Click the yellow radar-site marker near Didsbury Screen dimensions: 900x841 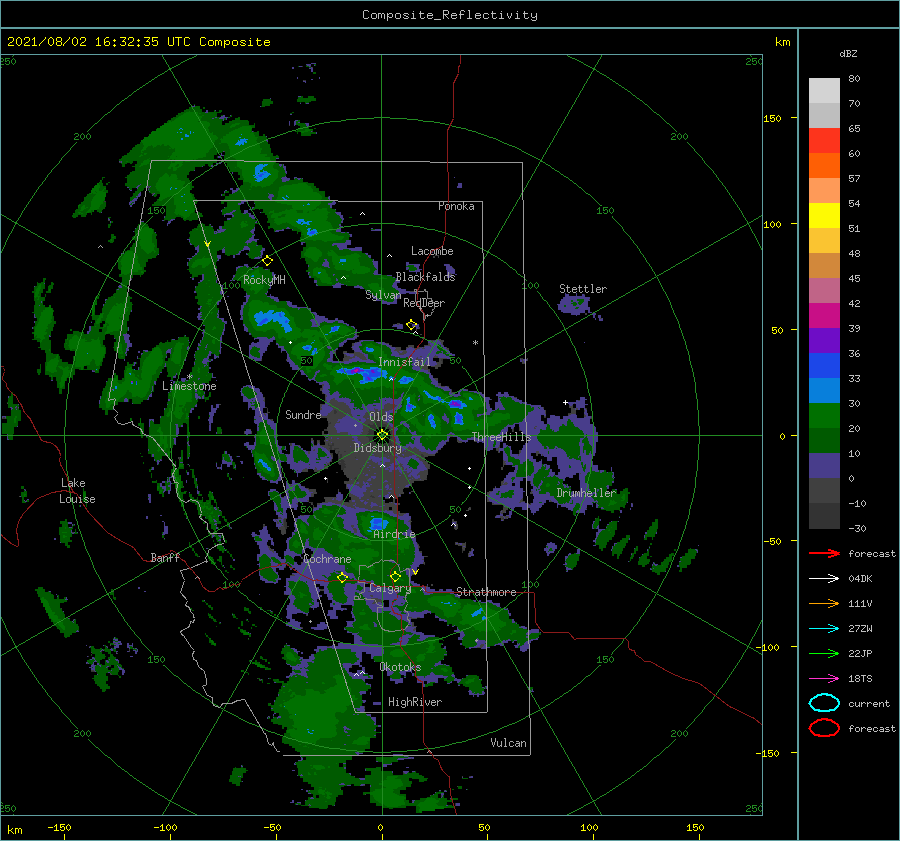pos(382,435)
